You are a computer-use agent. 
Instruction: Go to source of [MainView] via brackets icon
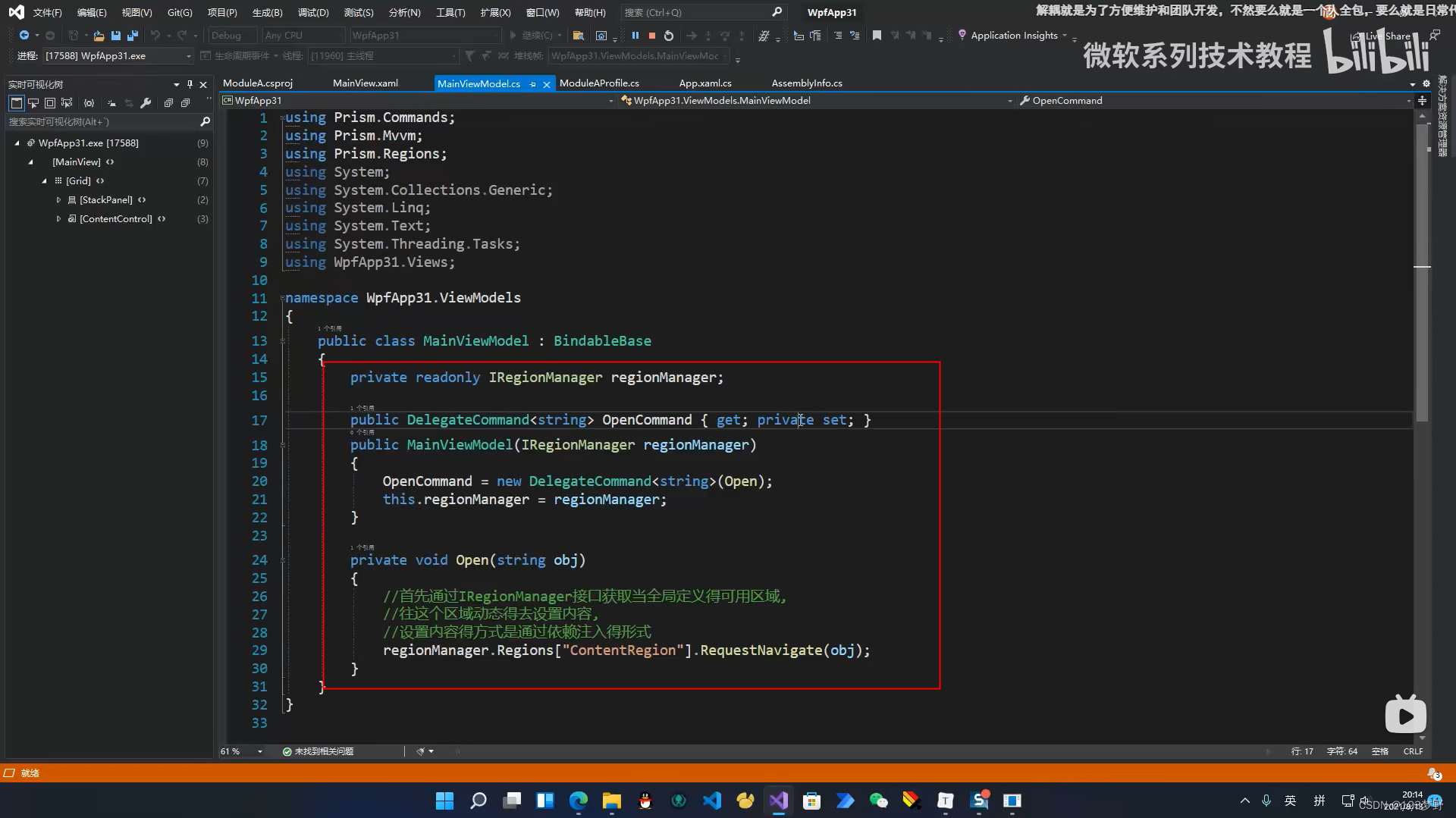click(110, 161)
